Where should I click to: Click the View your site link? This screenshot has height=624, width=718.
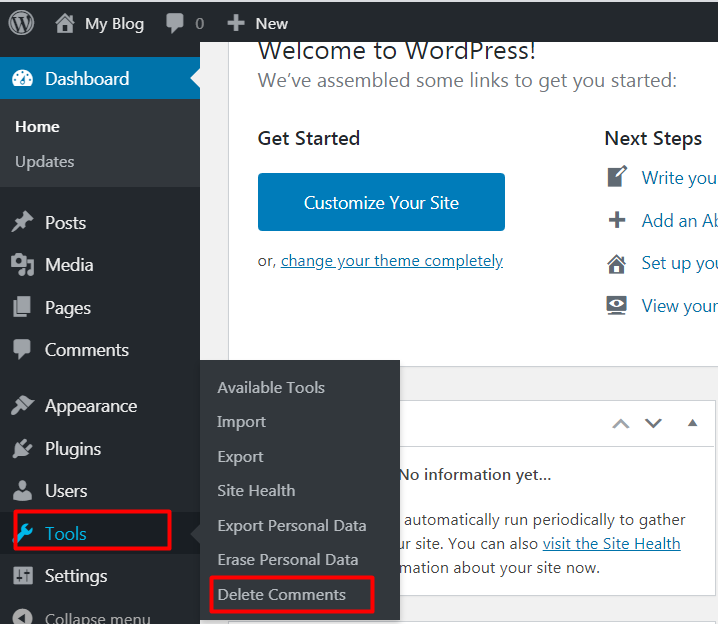[x=680, y=306]
